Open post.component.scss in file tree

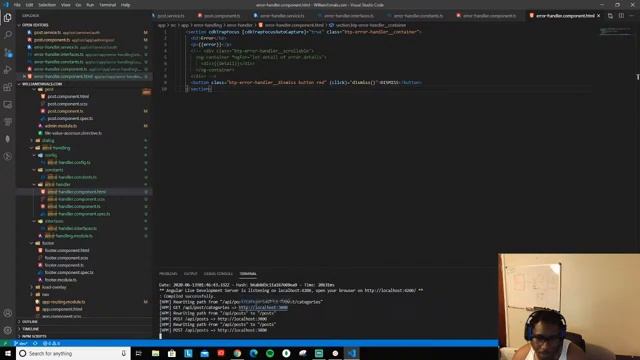pos(67,104)
